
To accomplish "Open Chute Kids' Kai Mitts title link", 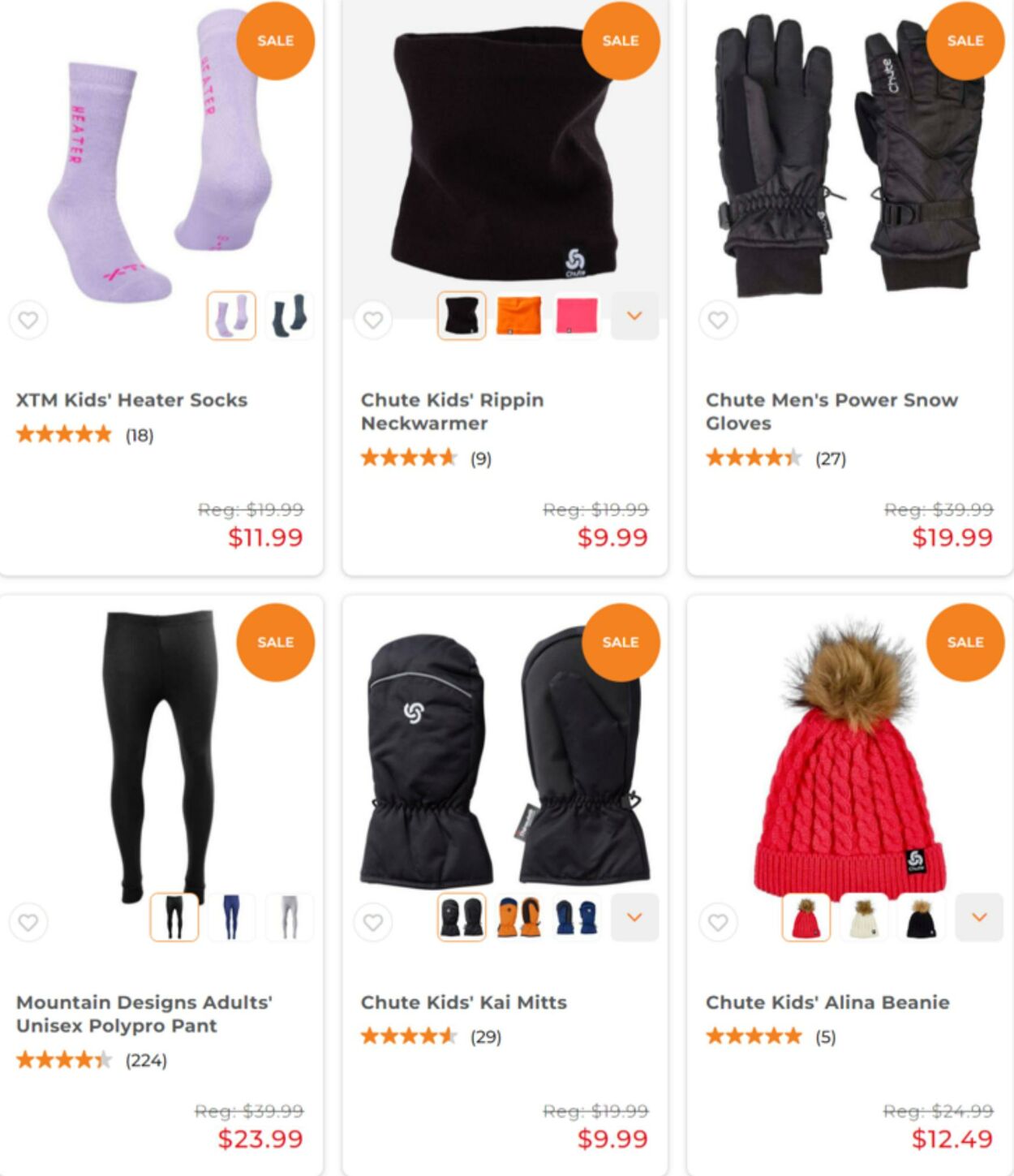I will (464, 1002).
